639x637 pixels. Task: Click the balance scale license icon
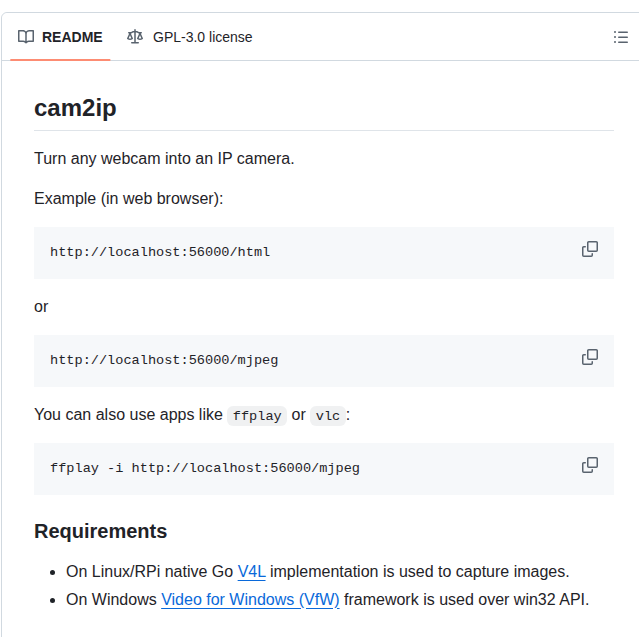(135, 37)
